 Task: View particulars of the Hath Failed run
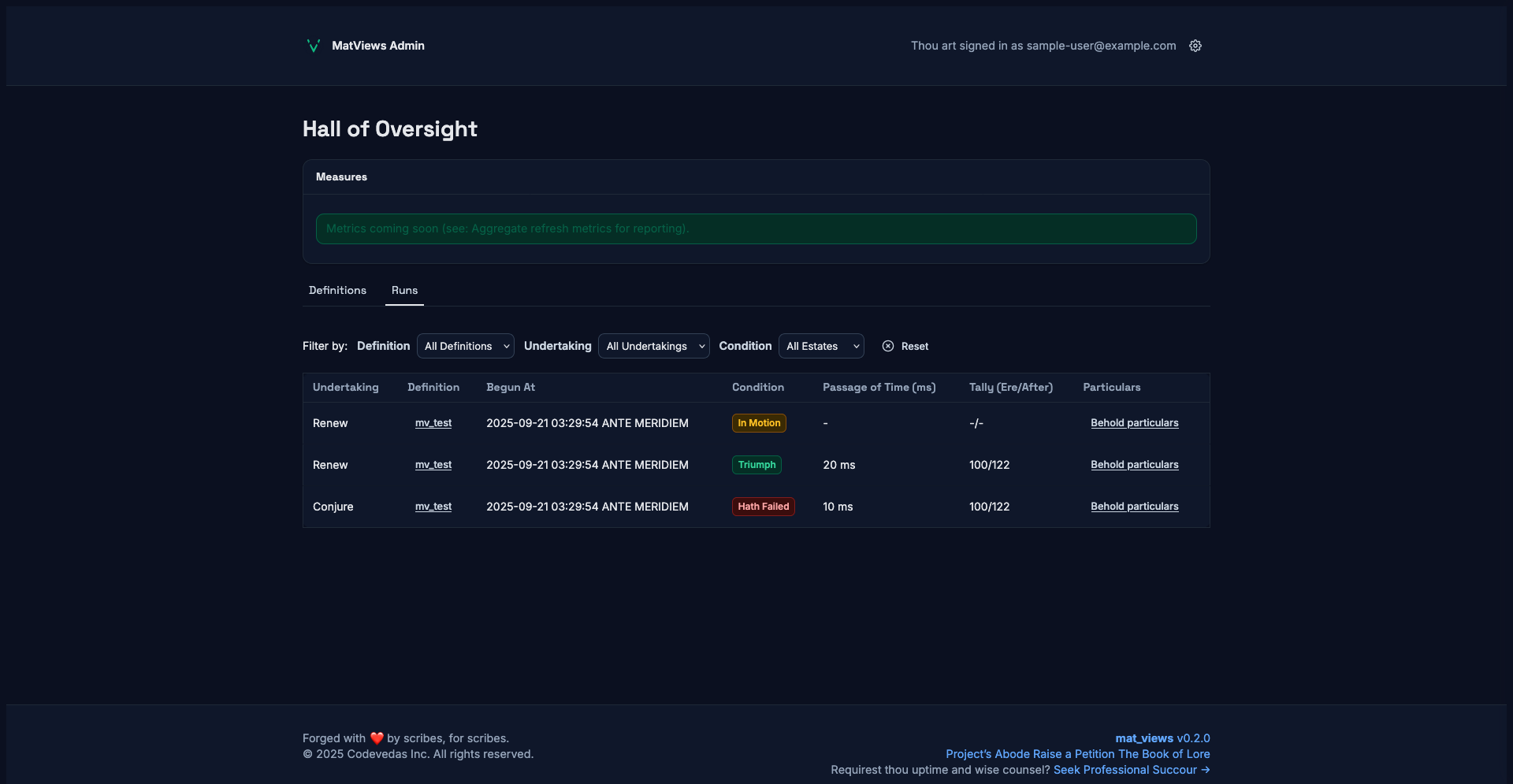coord(1134,507)
